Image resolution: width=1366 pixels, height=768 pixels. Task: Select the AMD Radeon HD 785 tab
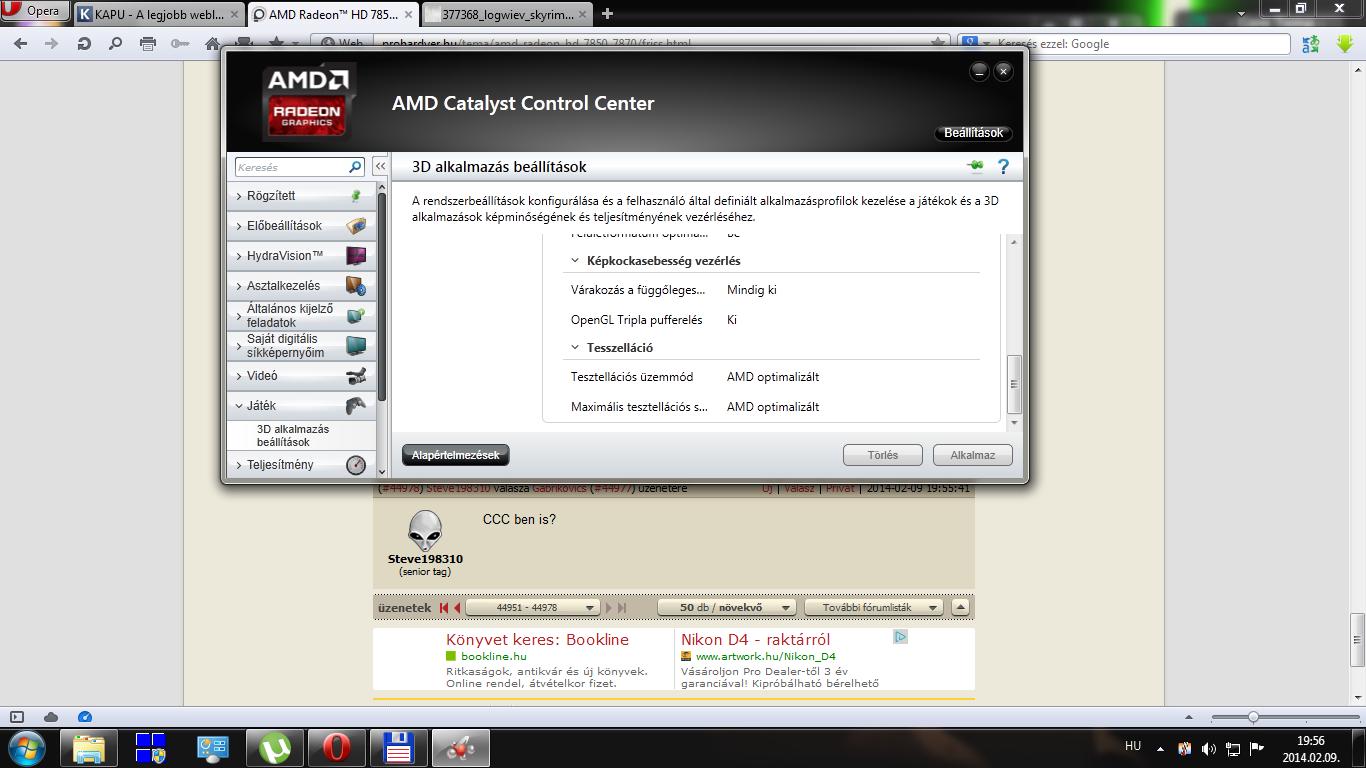click(332, 14)
